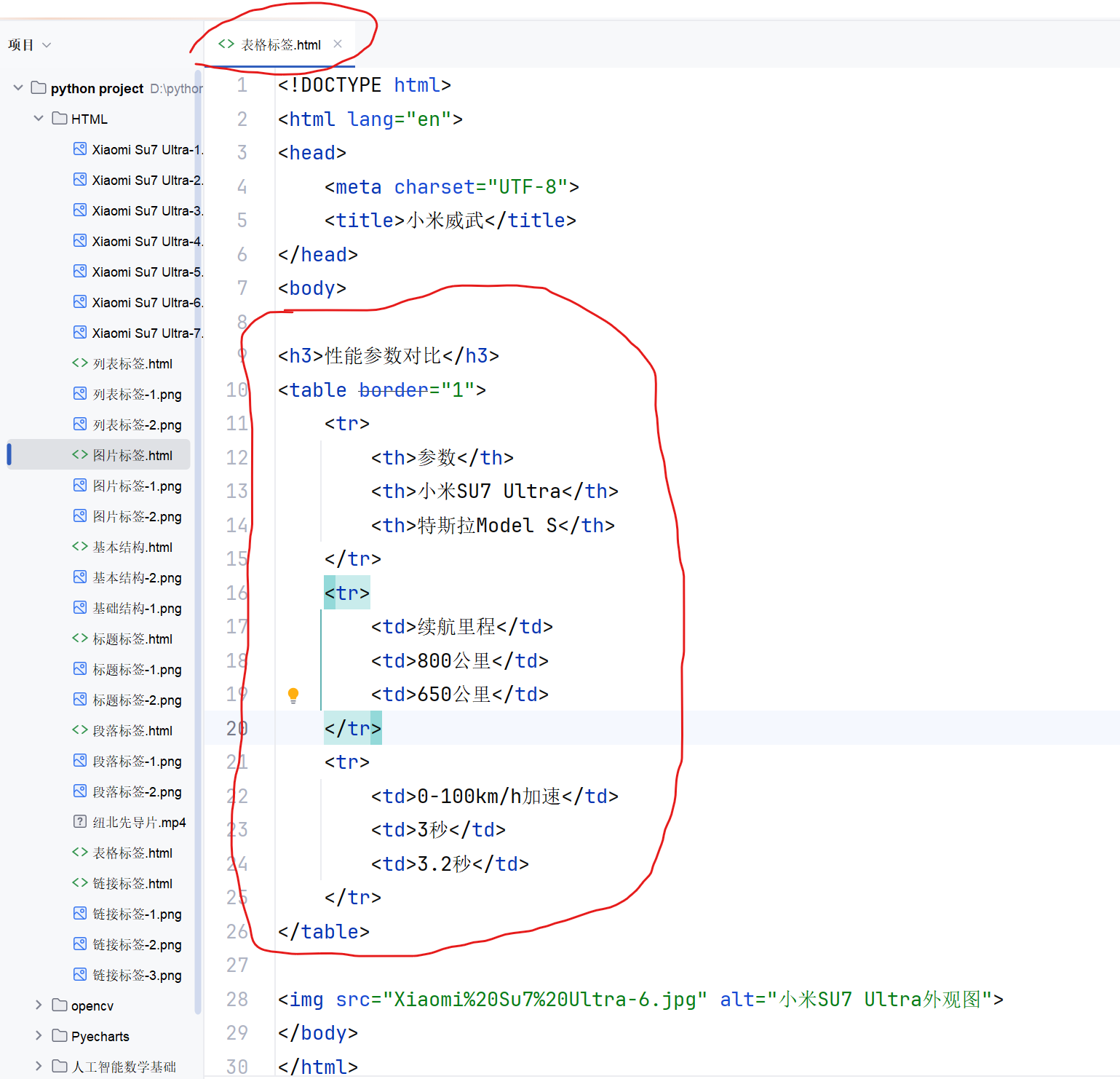The height and width of the screenshot is (1079, 1120).
Task: Select Xiaomi Su7 Ultra-3 image file
Action: [138, 210]
